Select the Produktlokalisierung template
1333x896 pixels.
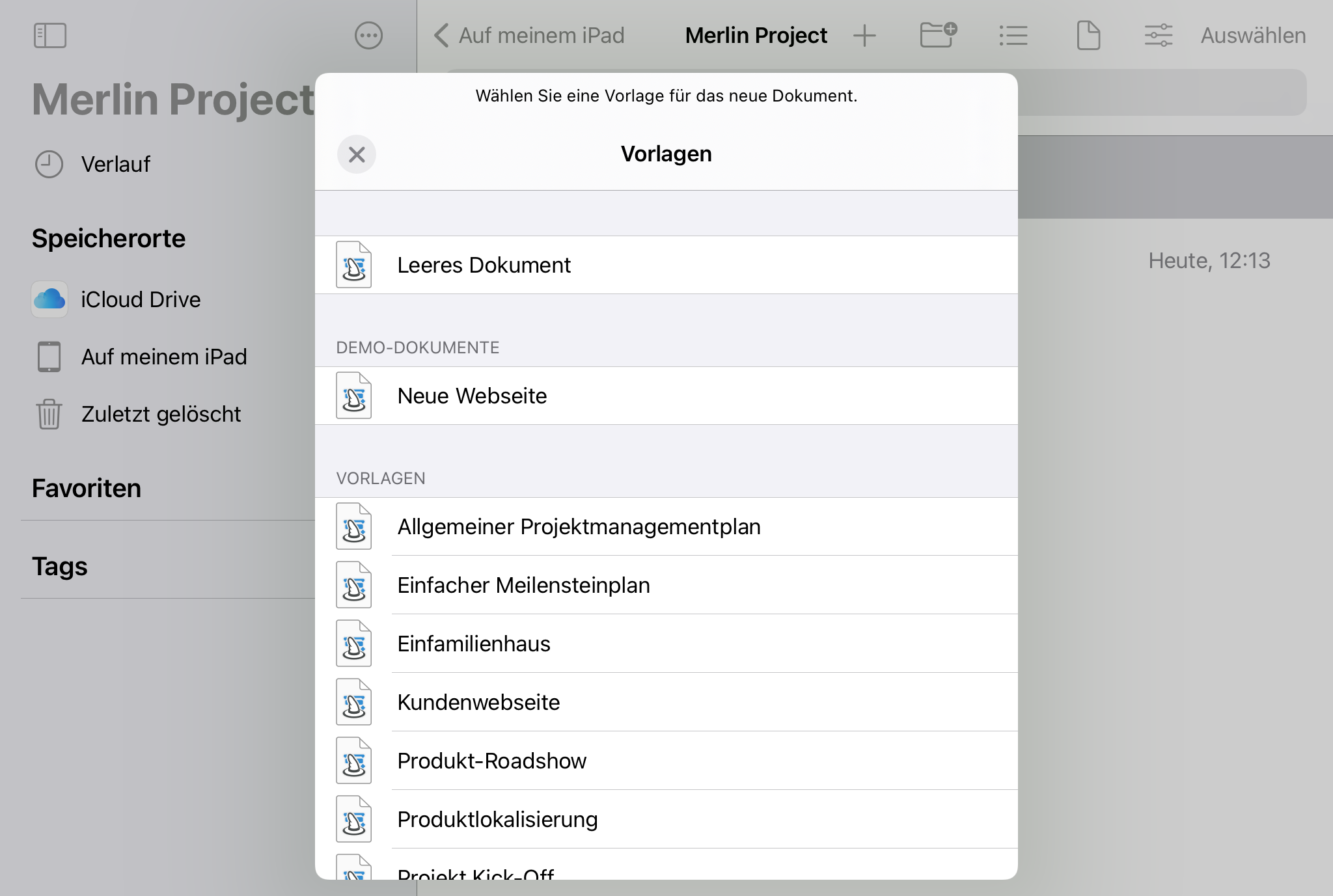click(666, 819)
